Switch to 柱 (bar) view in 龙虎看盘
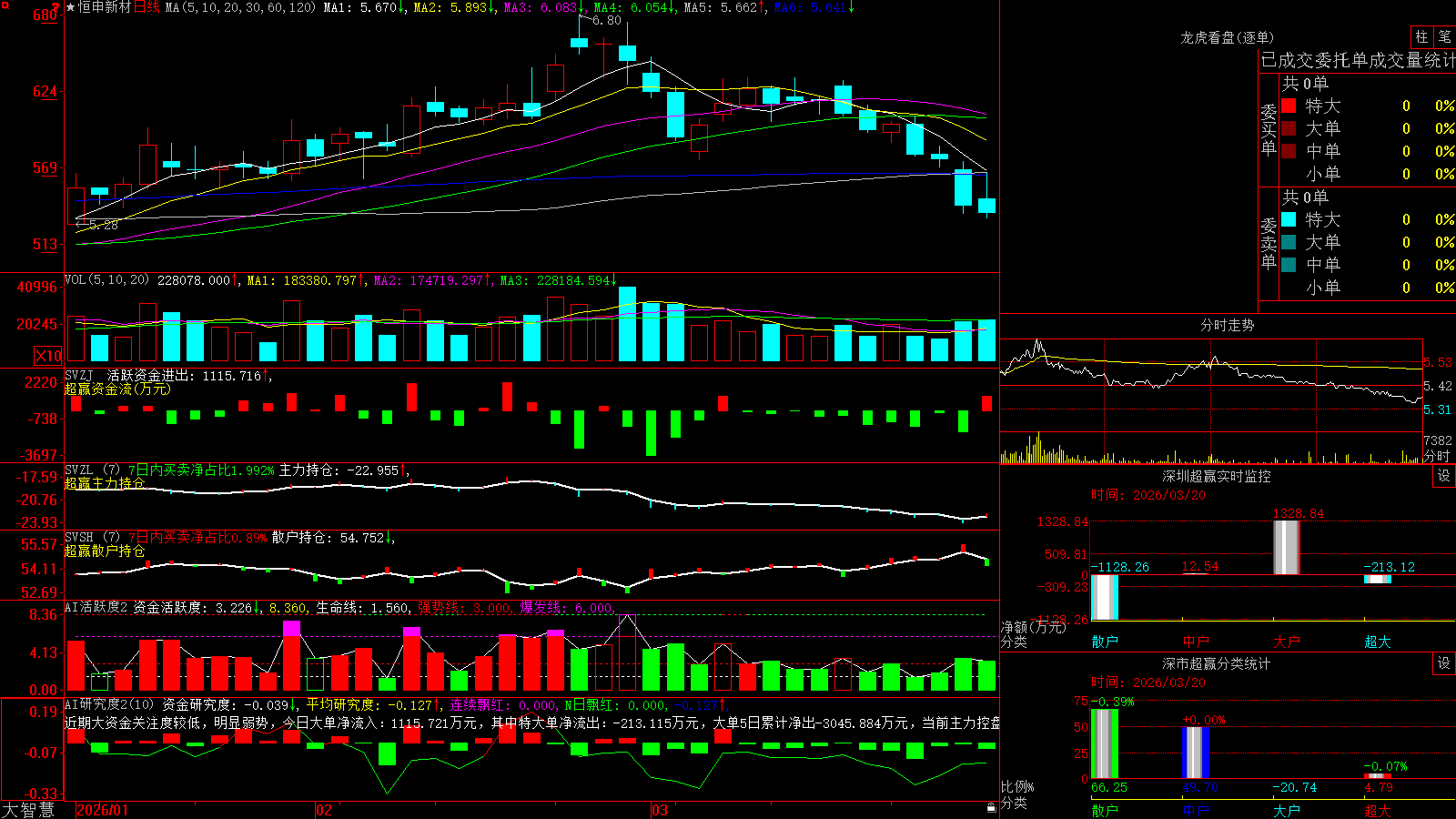Viewport: 1456px width, 819px height. [x=1421, y=36]
